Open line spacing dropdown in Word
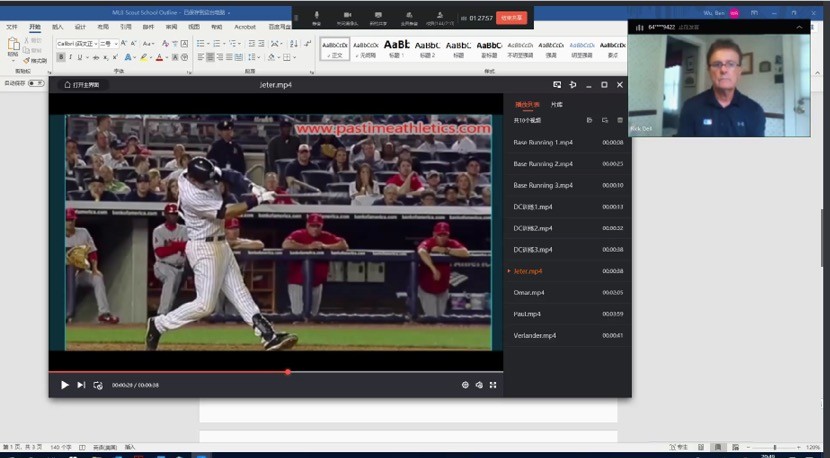830x458 pixels. (252, 57)
